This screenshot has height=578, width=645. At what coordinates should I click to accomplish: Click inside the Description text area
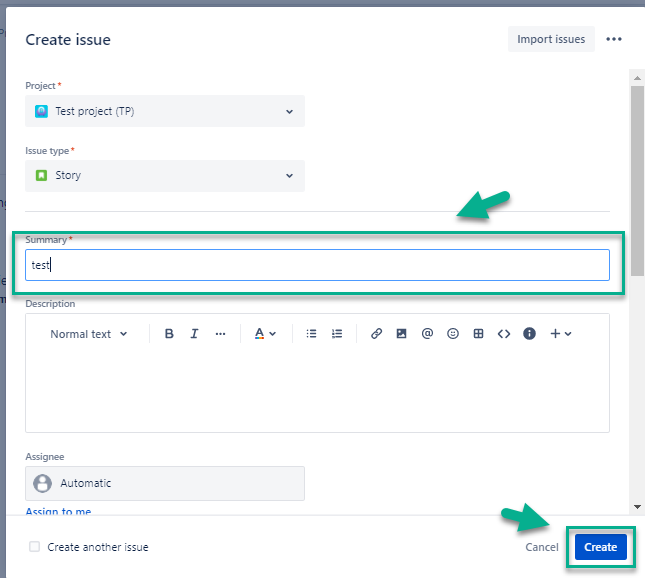tap(317, 389)
